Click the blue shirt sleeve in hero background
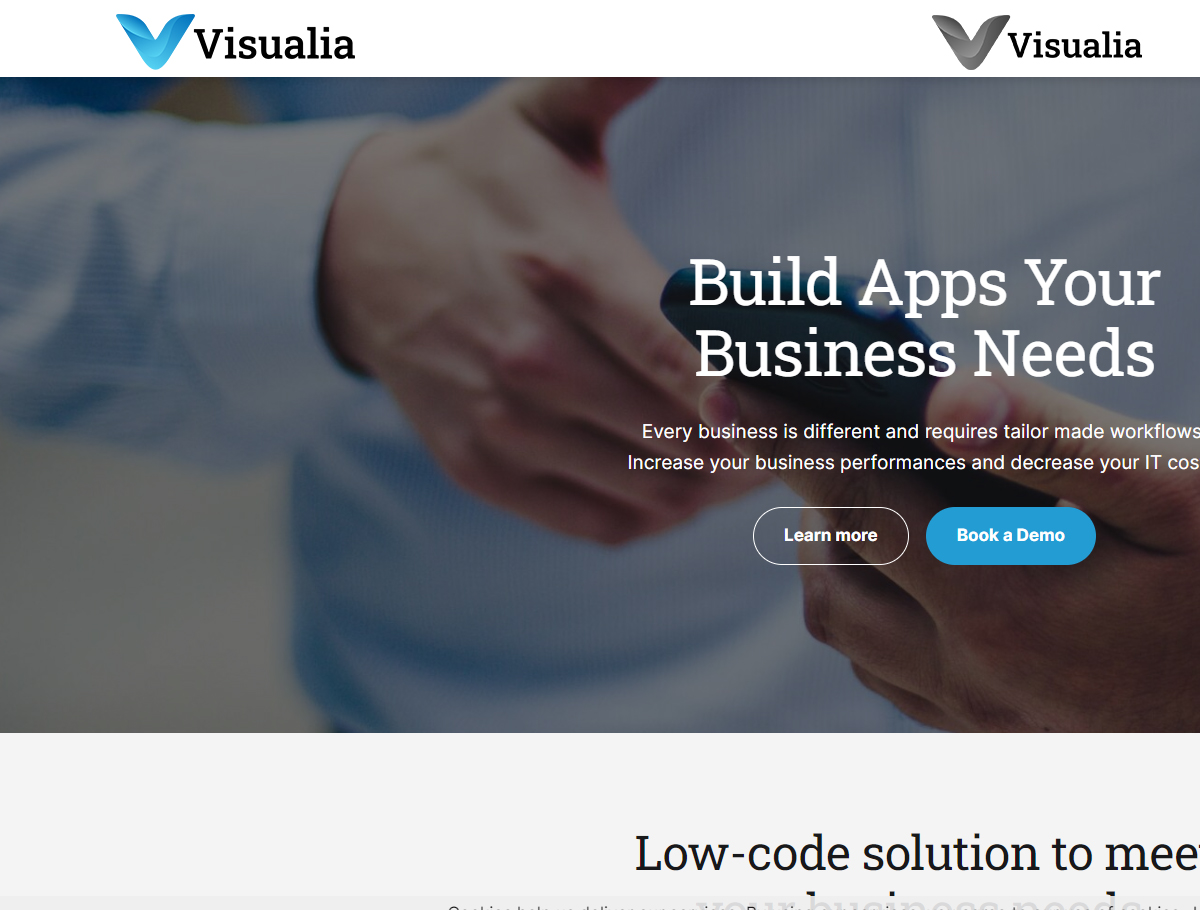Screen dimensions: 1200x910 pyautogui.click(x=150, y=300)
